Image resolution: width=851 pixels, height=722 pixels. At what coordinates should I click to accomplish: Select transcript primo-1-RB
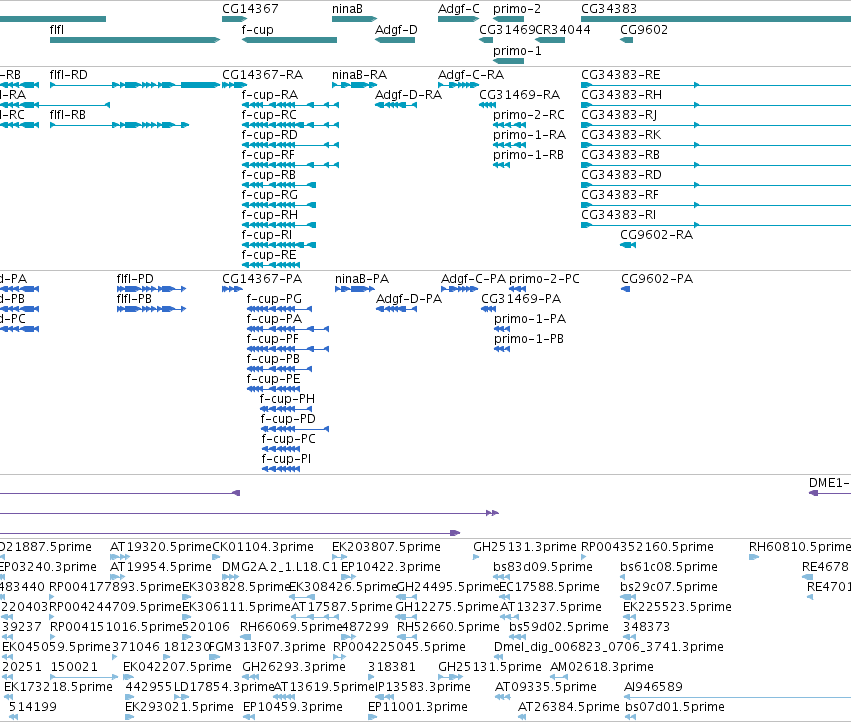[x=528, y=155]
